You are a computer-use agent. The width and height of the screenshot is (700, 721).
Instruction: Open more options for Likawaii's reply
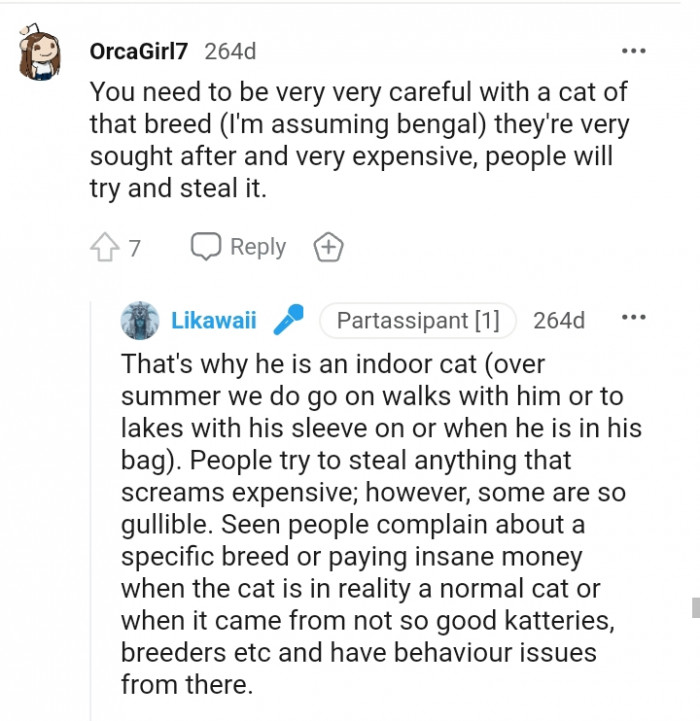click(x=633, y=319)
